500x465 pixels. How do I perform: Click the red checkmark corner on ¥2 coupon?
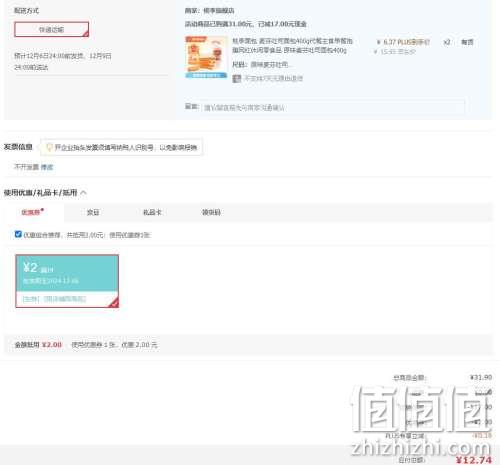(114, 303)
